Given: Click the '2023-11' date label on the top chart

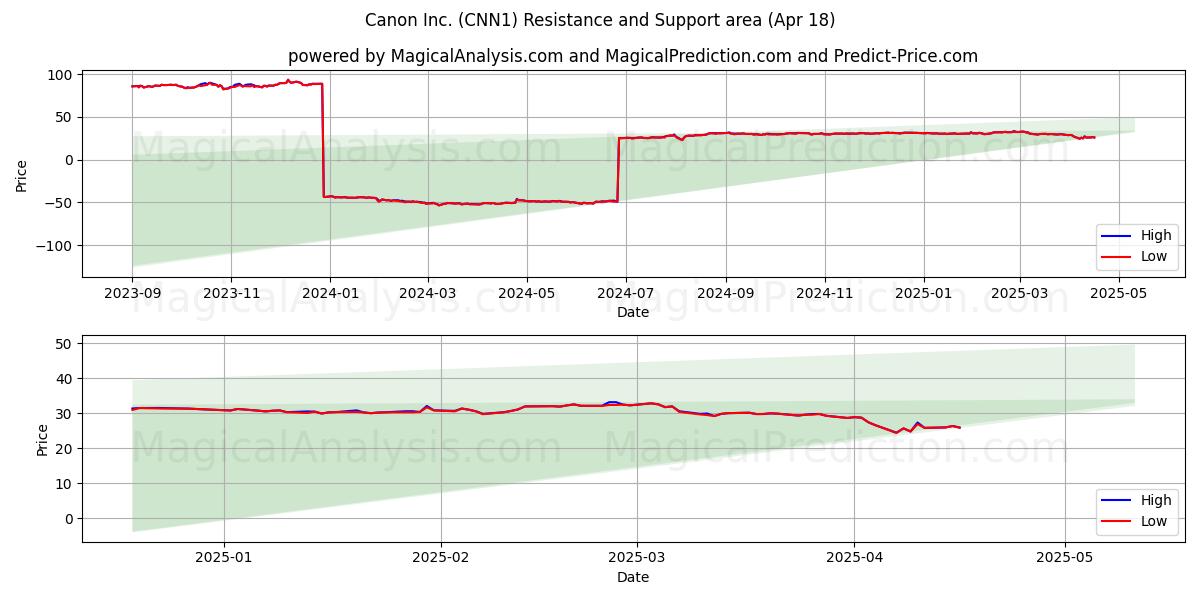Looking at the screenshot, I should click(231, 294).
